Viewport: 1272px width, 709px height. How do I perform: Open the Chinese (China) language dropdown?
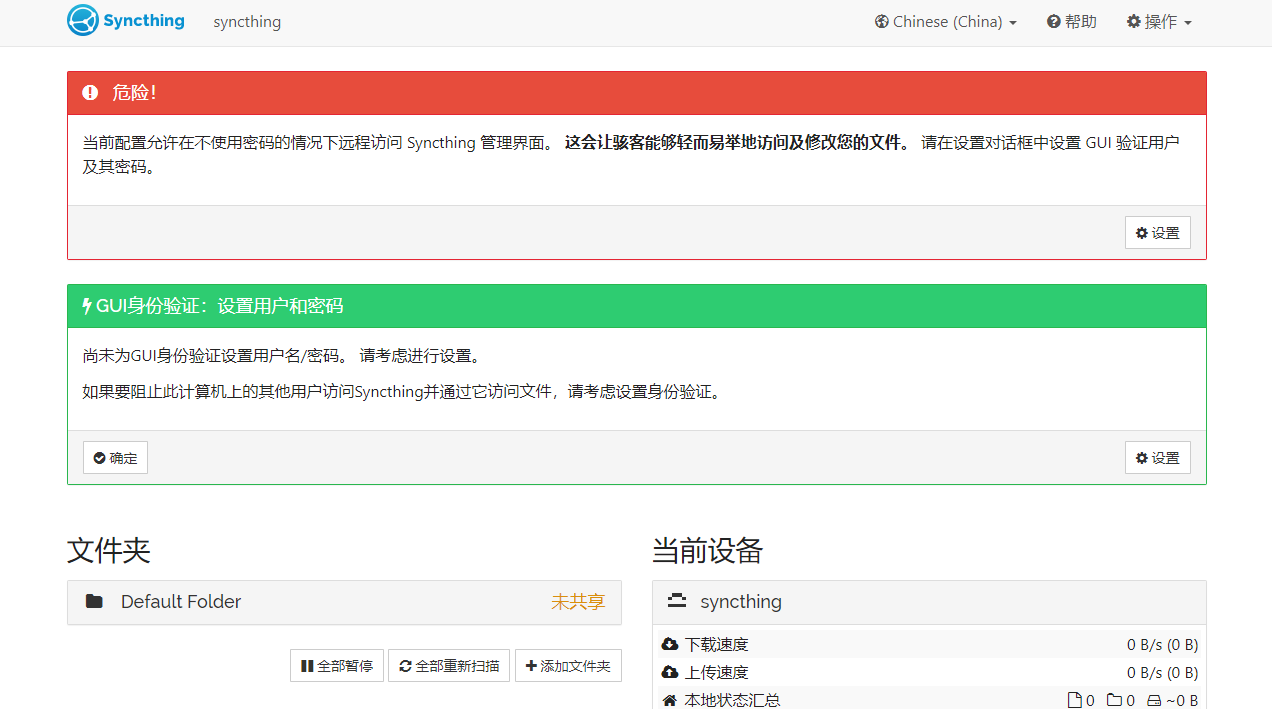(x=945, y=22)
